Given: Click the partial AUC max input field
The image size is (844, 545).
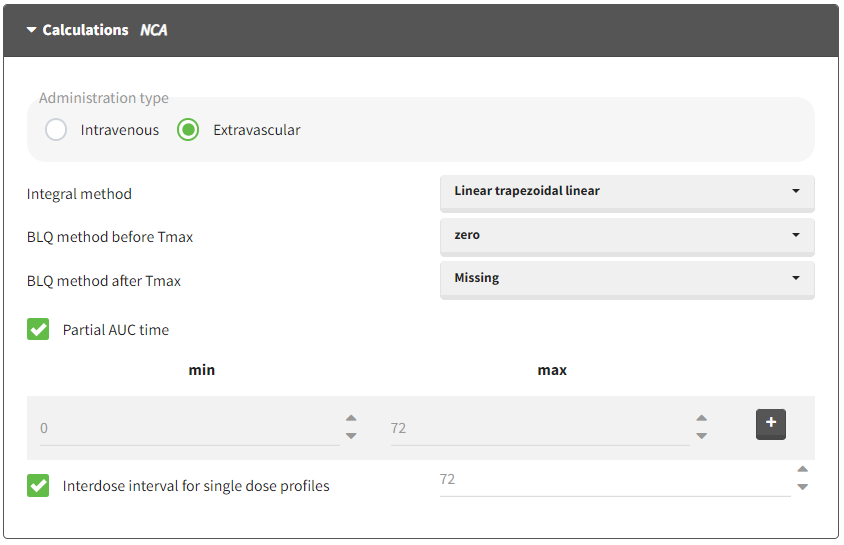Looking at the screenshot, I should click(x=535, y=428).
